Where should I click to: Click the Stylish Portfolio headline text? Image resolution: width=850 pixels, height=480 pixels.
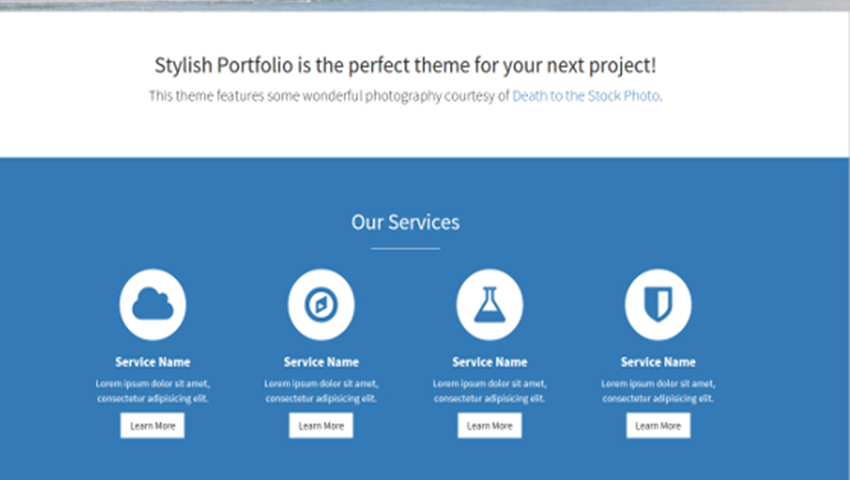[x=405, y=66]
